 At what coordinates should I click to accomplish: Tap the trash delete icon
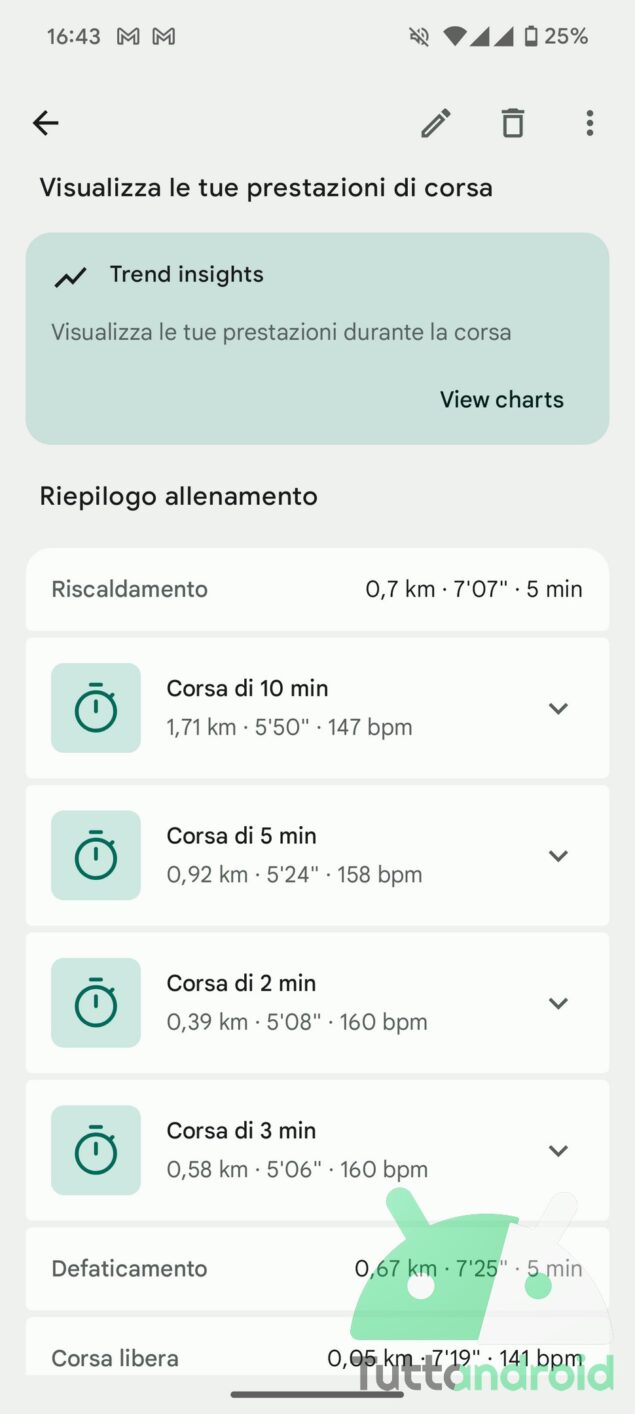[512, 123]
